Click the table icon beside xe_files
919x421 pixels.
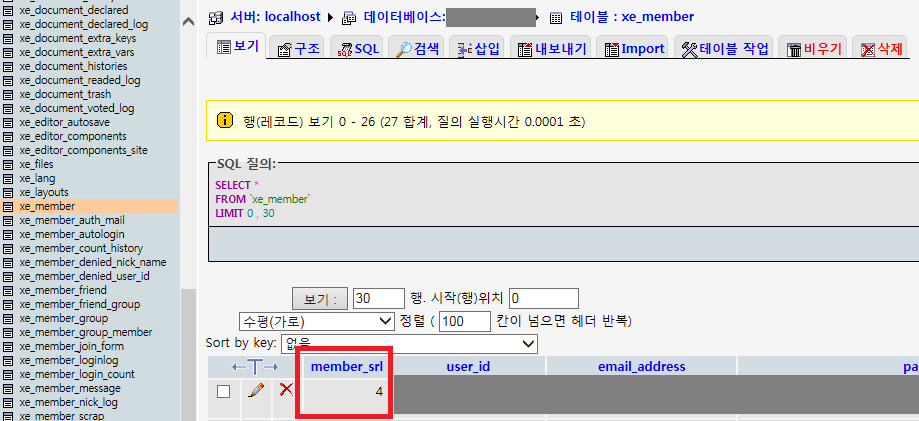tap(9, 164)
